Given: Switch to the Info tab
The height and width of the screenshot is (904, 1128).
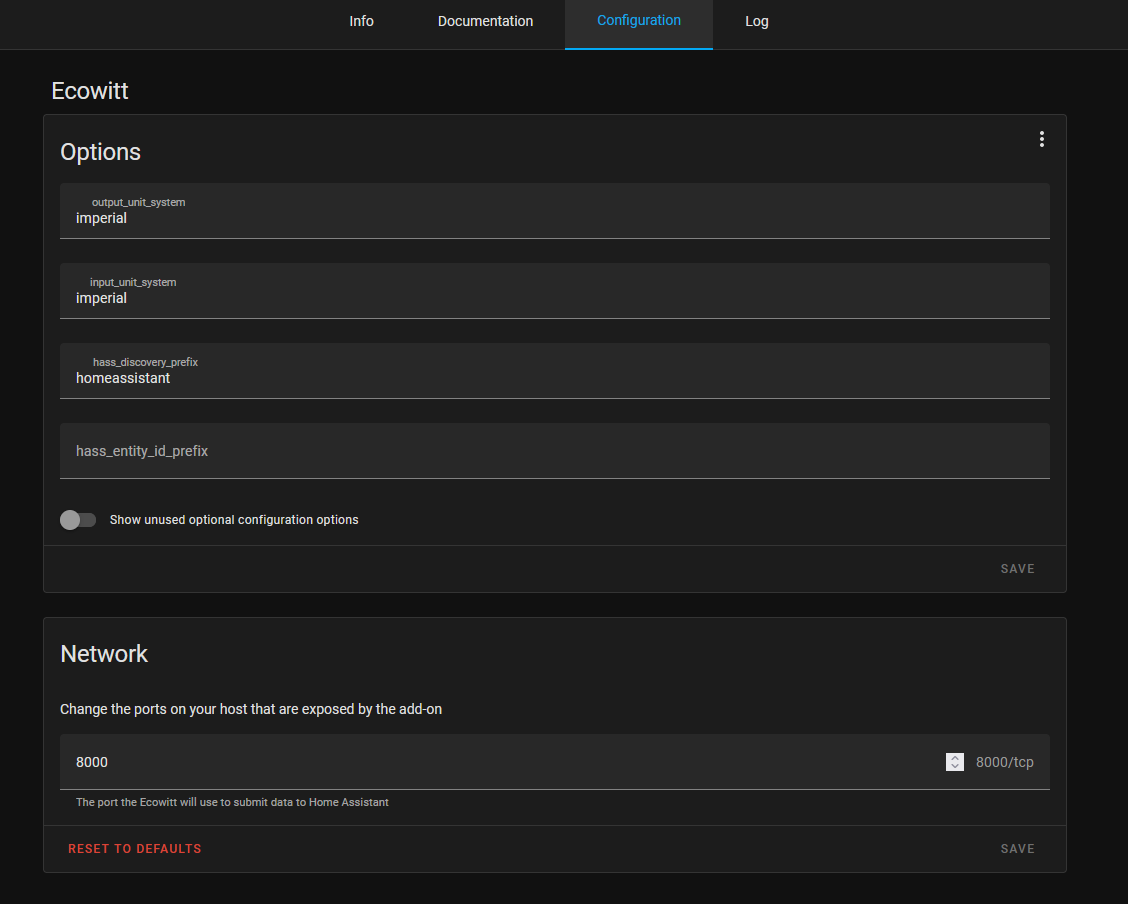Looking at the screenshot, I should (361, 21).
